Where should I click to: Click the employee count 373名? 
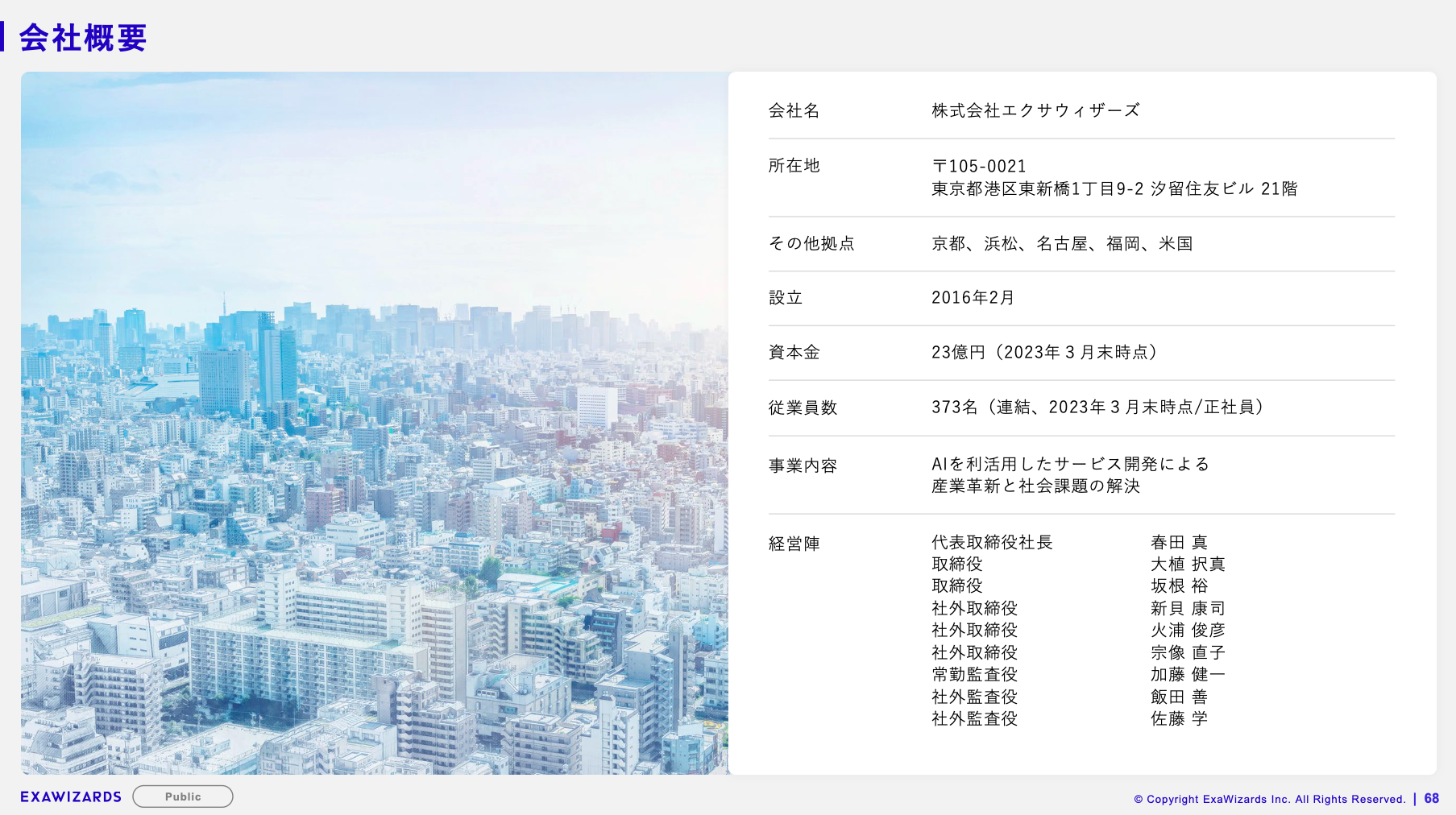tap(955, 407)
